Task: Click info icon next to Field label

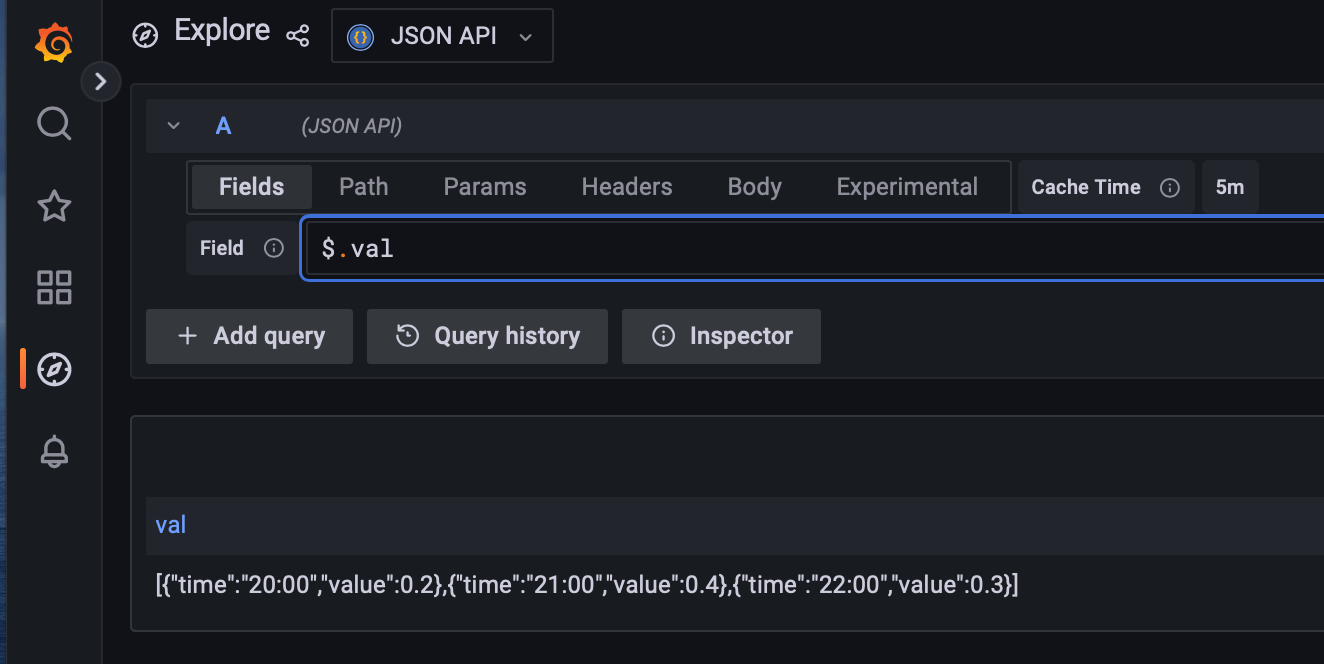Action: pyautogui.click(x=273, y=248)
